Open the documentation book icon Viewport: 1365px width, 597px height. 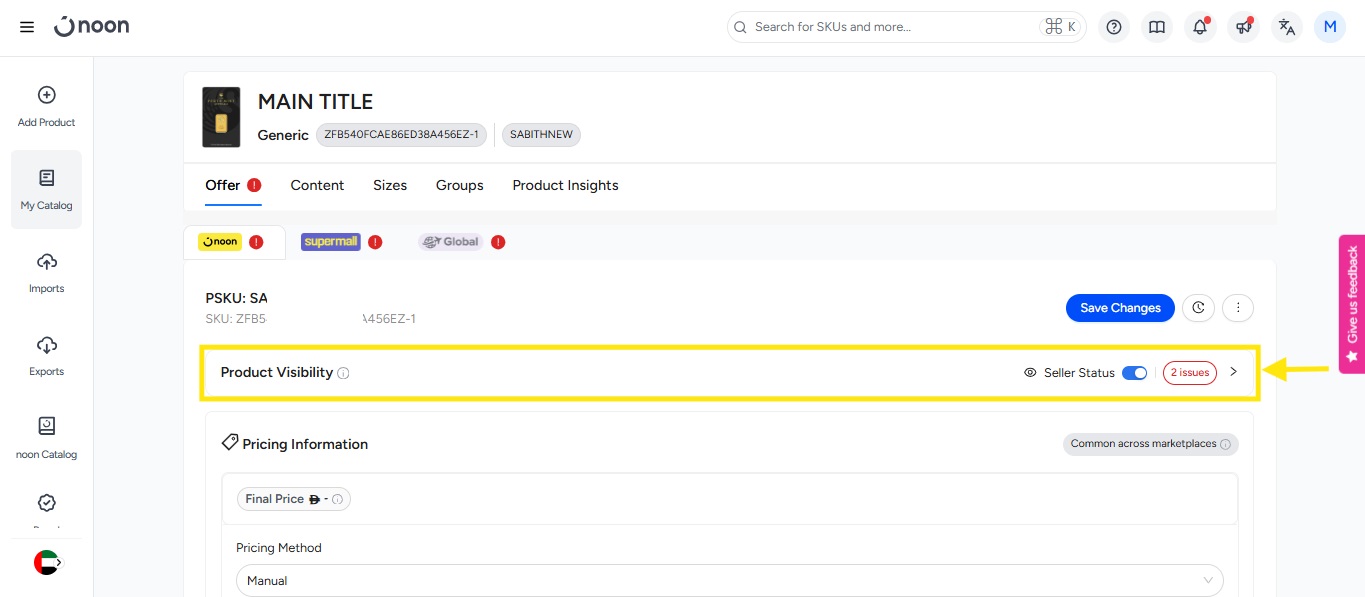[x=1157, y=27]
